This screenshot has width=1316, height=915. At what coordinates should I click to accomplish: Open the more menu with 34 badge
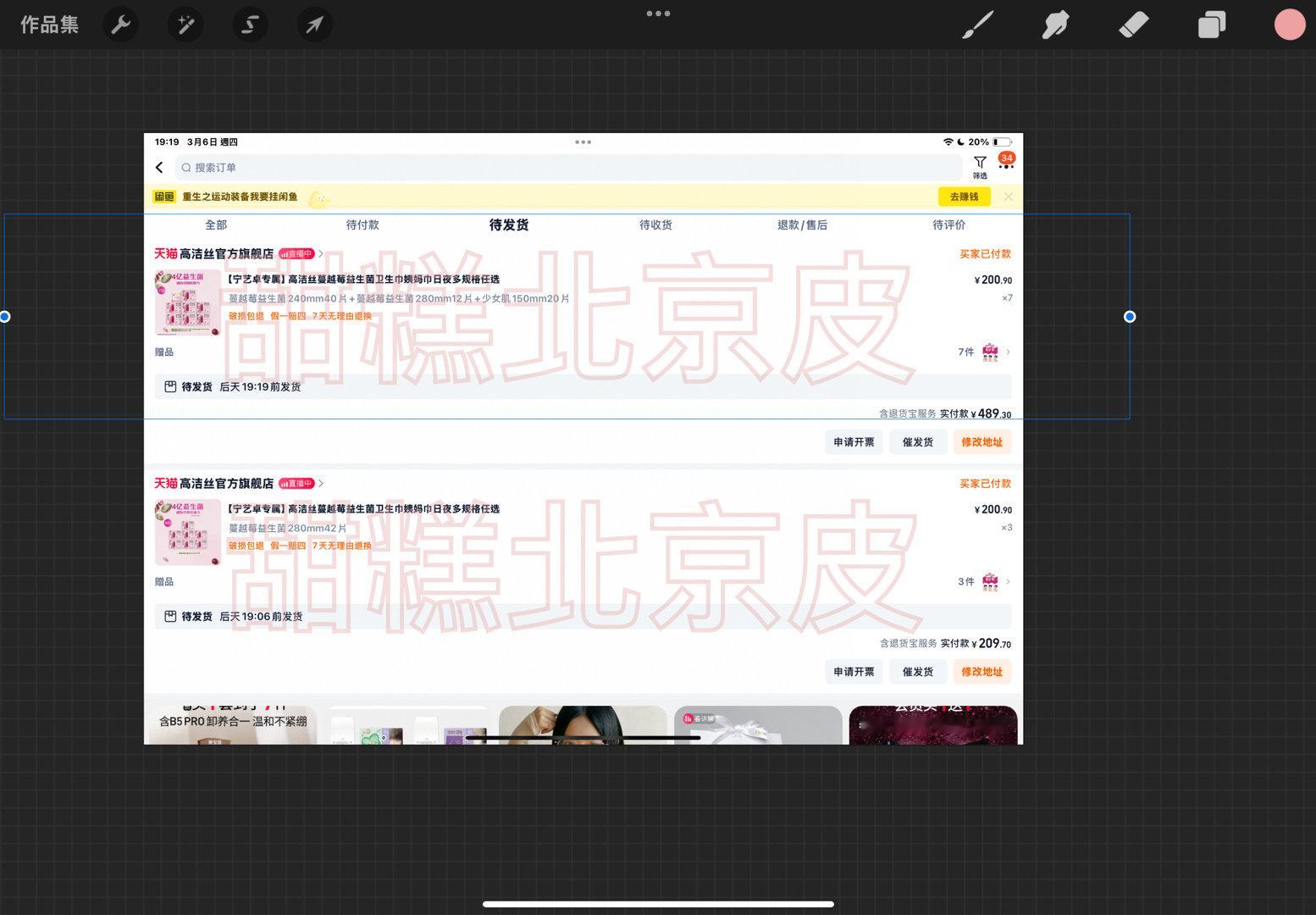click(x=1006, y=163)
